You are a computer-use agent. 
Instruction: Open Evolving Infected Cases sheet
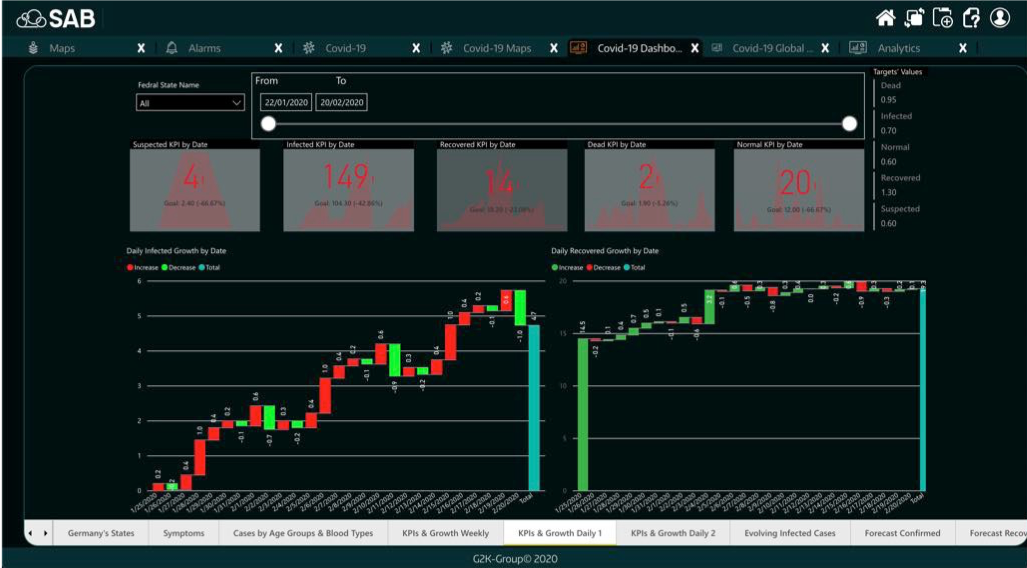click(790, 533)
